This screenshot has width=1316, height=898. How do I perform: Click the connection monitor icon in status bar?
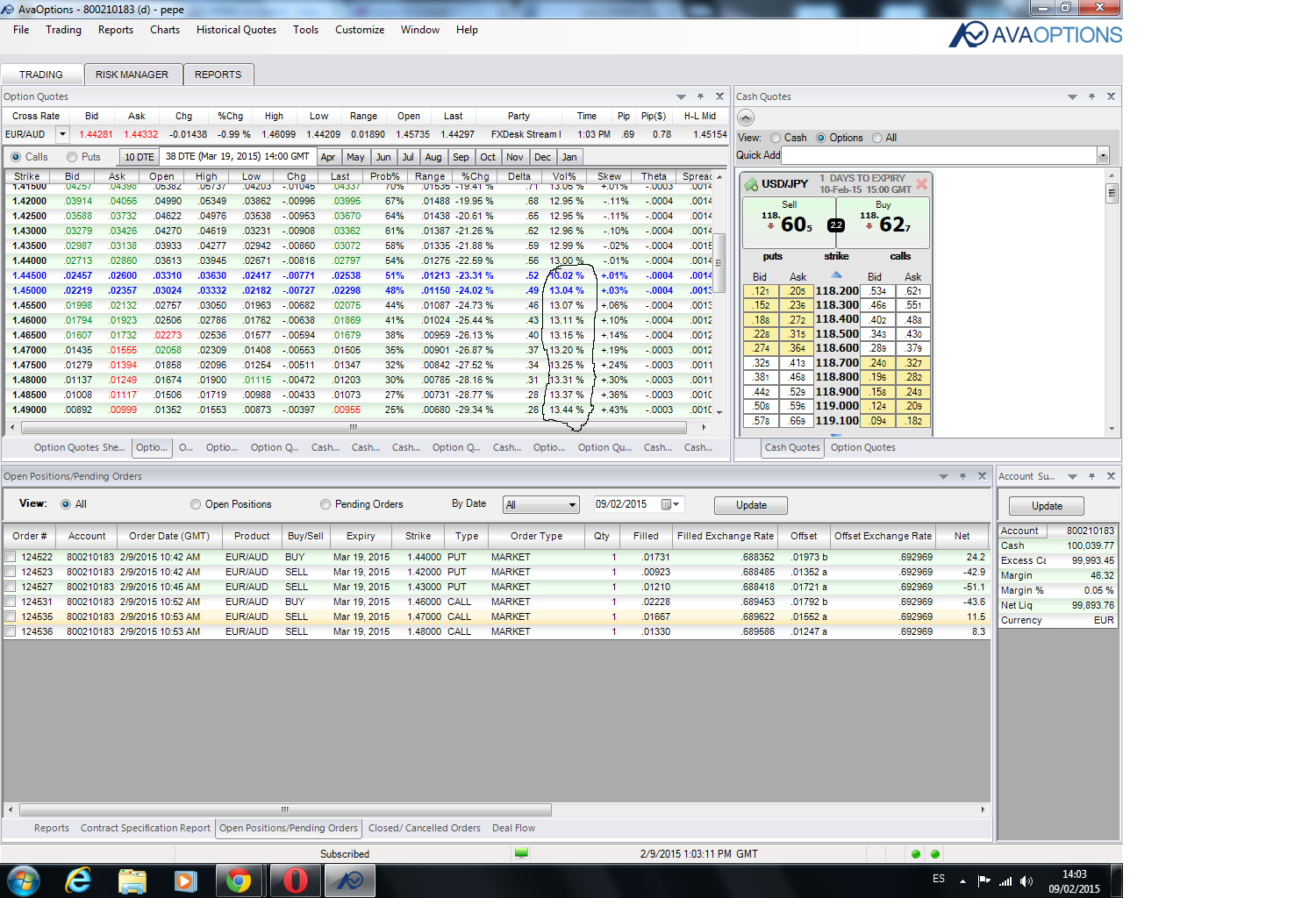click(522, 853)
